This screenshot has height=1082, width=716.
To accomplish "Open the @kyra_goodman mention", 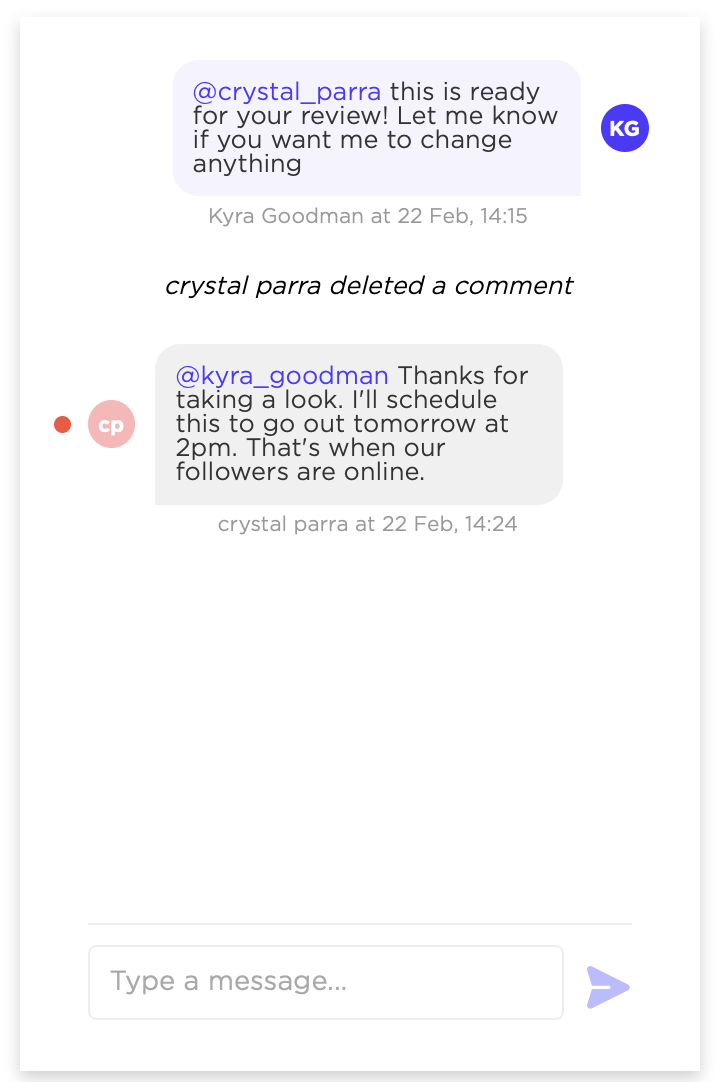I will 281,375.
